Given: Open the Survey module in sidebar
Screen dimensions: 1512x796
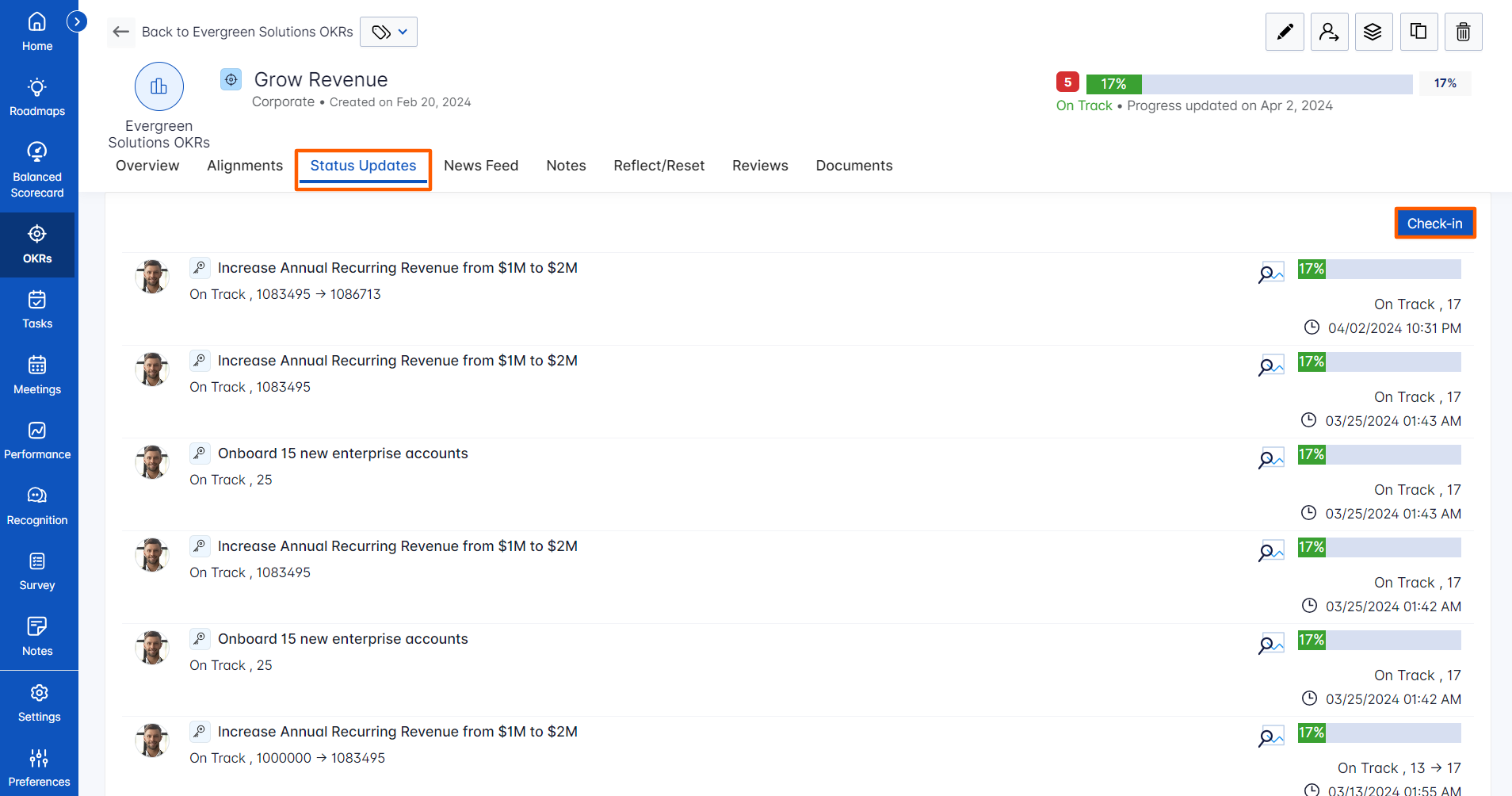Looking at the screenshot, I should pyautogui.click(x=37, y=571).
